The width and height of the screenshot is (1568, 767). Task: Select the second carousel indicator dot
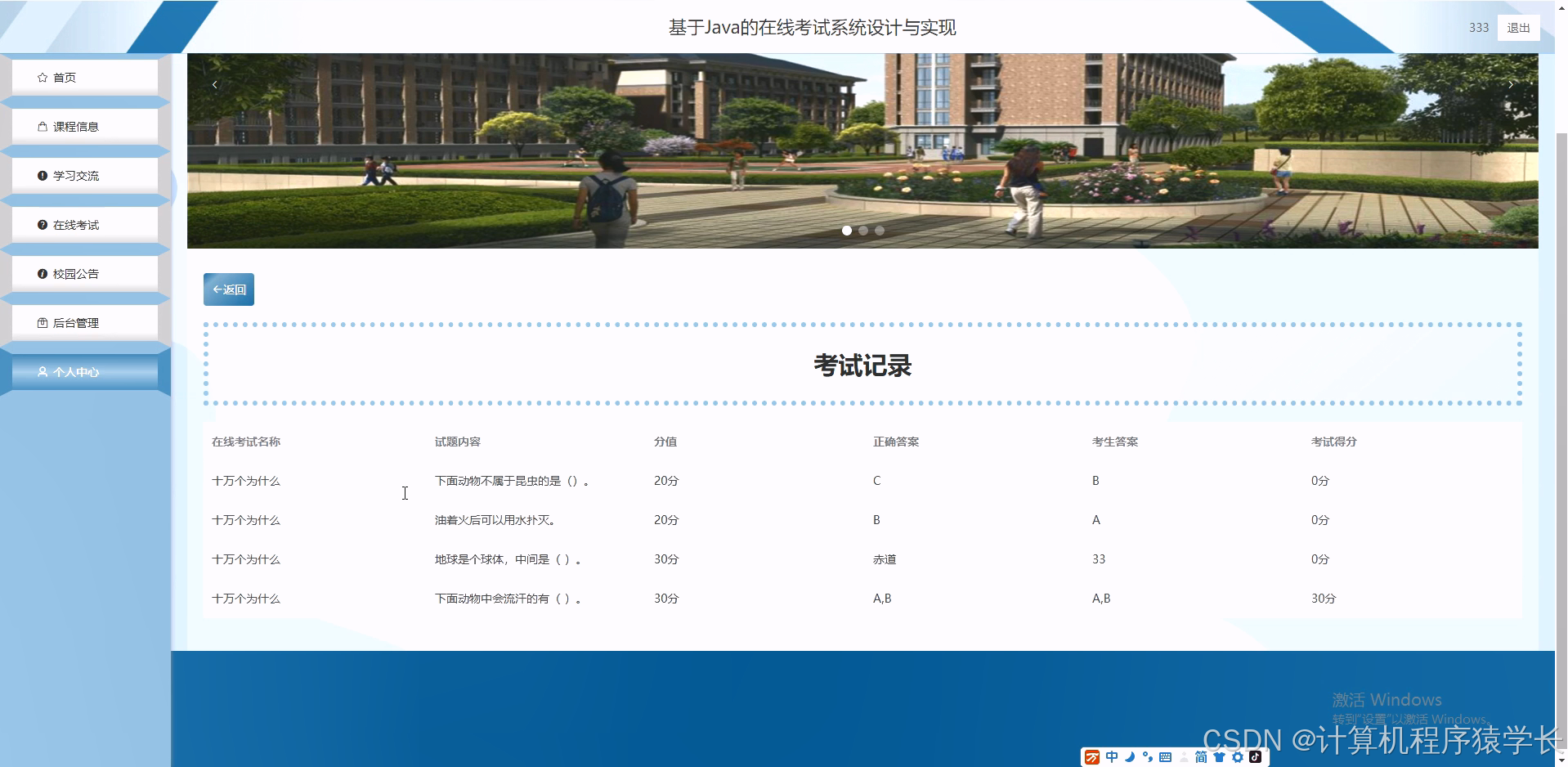point(863,231)
